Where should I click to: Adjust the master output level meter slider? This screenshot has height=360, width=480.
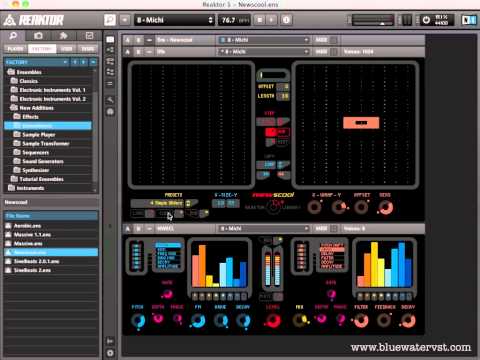373,20
